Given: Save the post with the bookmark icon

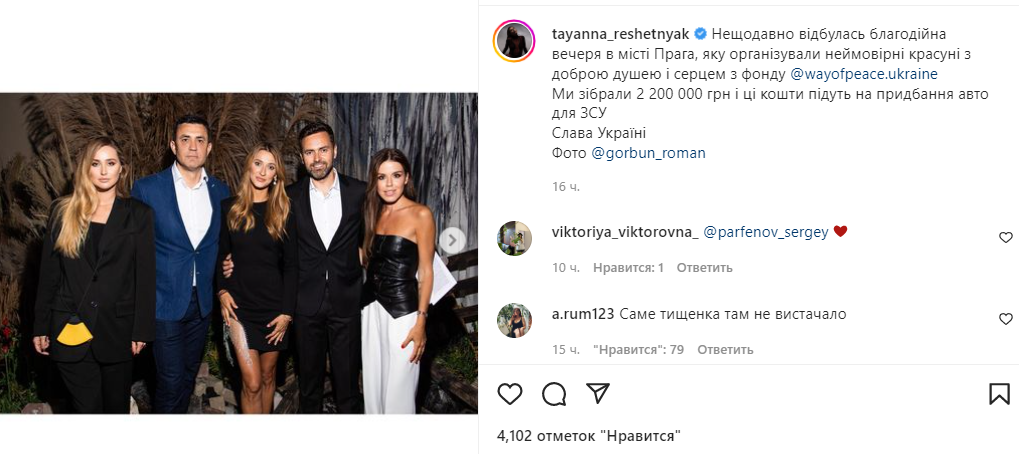Looking at the screenshot, I should (x=999, y=393).
